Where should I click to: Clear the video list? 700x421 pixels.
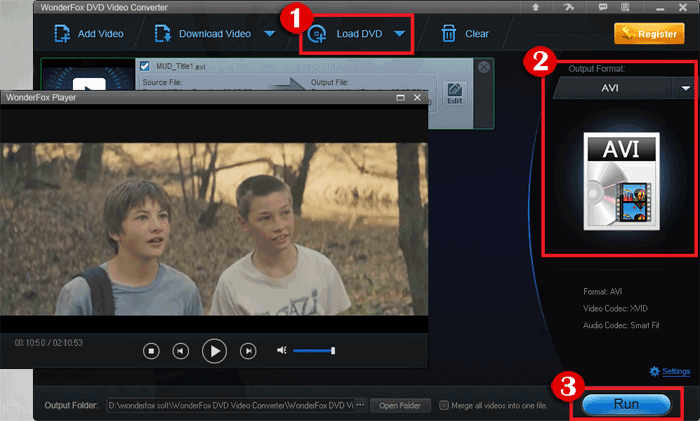pos(465,34)
